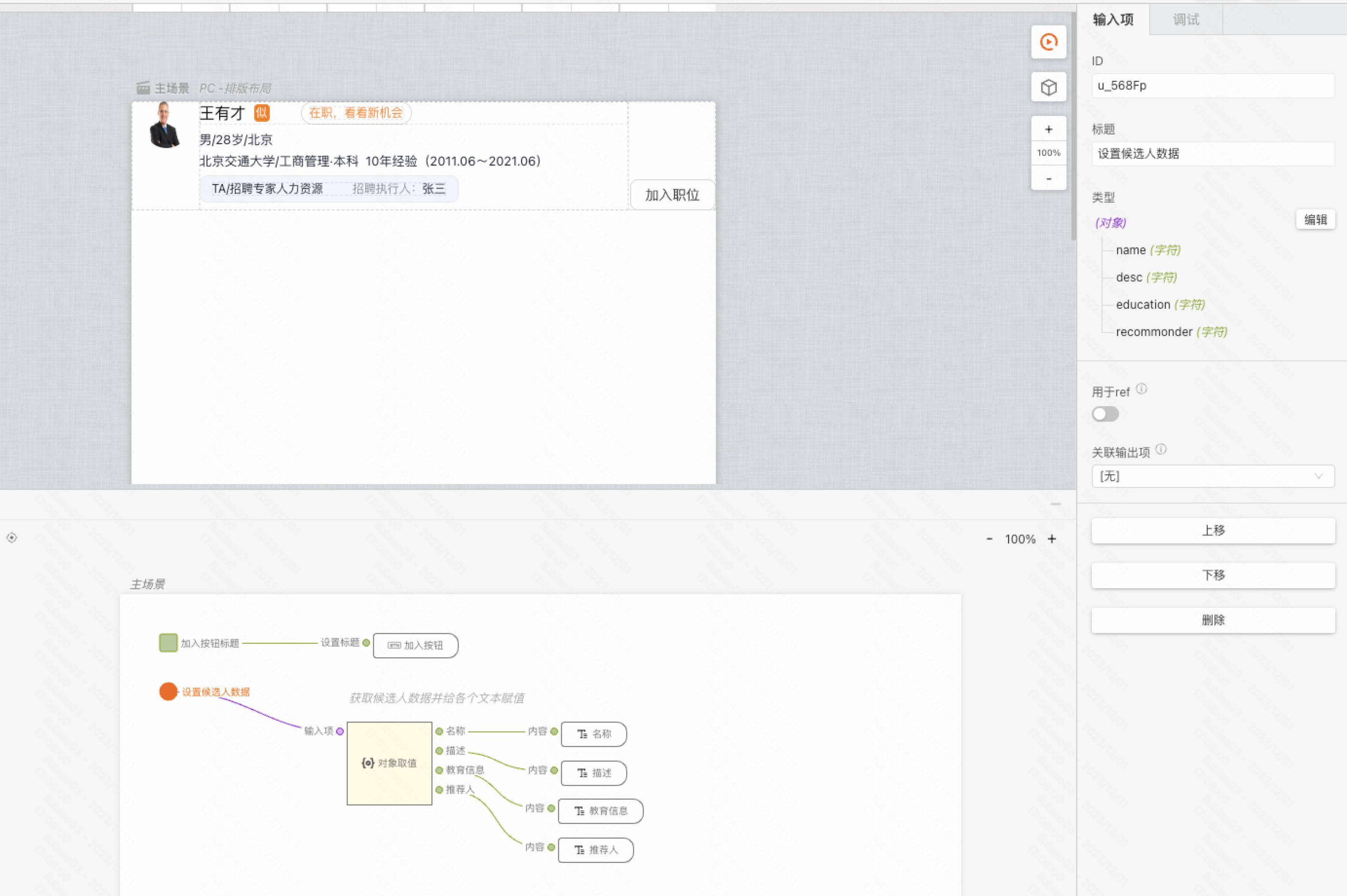The width and height of the screenshot is (1347, 896).
Task: Click logic panel 100% zoom value
Action: pyautogui.click(x=1020, y=539)
